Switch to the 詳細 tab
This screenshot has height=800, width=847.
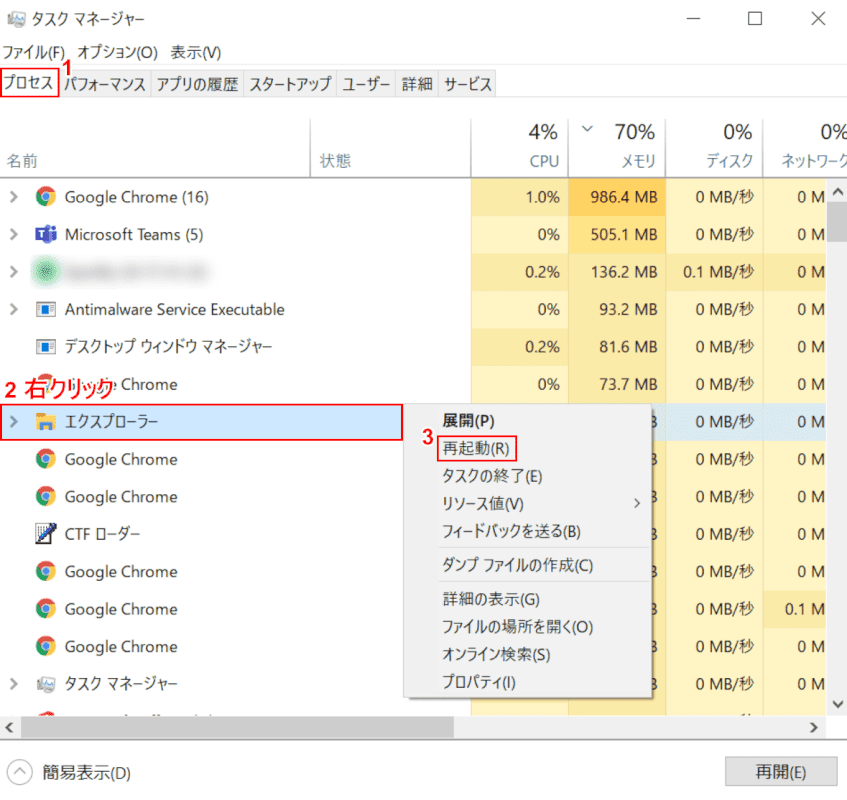[x=417, y=84]
